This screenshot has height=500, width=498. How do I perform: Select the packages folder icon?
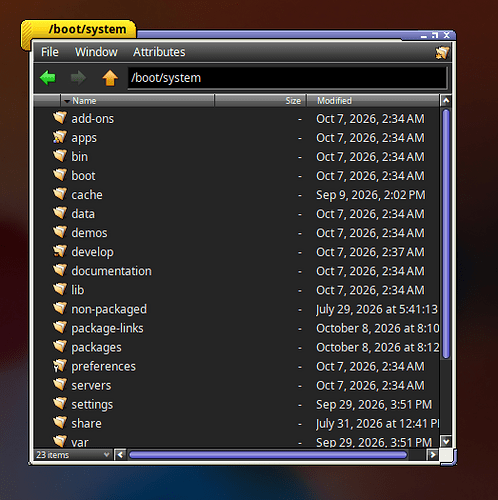point(60,346)
